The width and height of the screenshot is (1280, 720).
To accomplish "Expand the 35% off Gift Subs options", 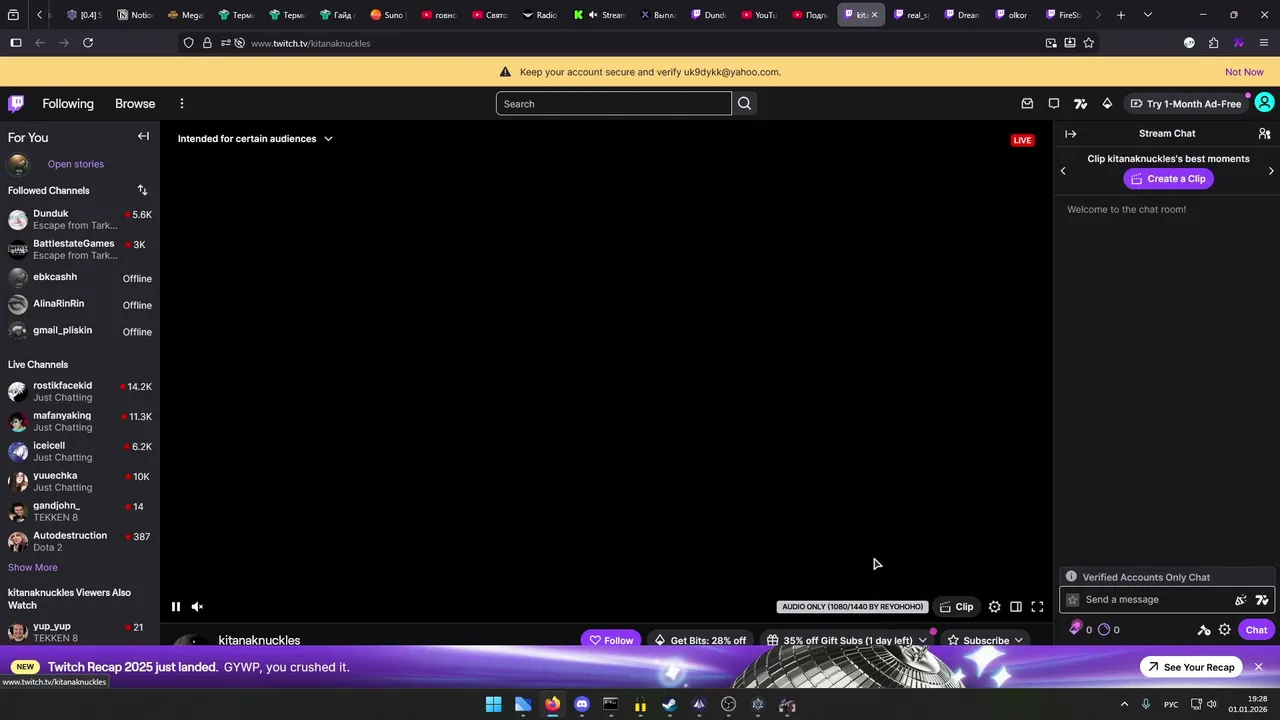I will 922,640.
